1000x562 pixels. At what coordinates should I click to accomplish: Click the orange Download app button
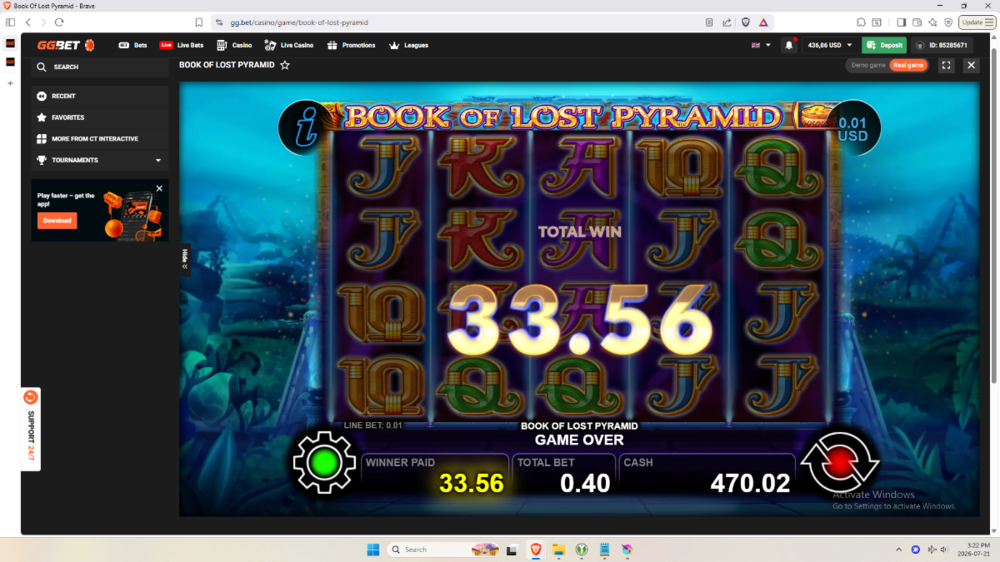57,221
